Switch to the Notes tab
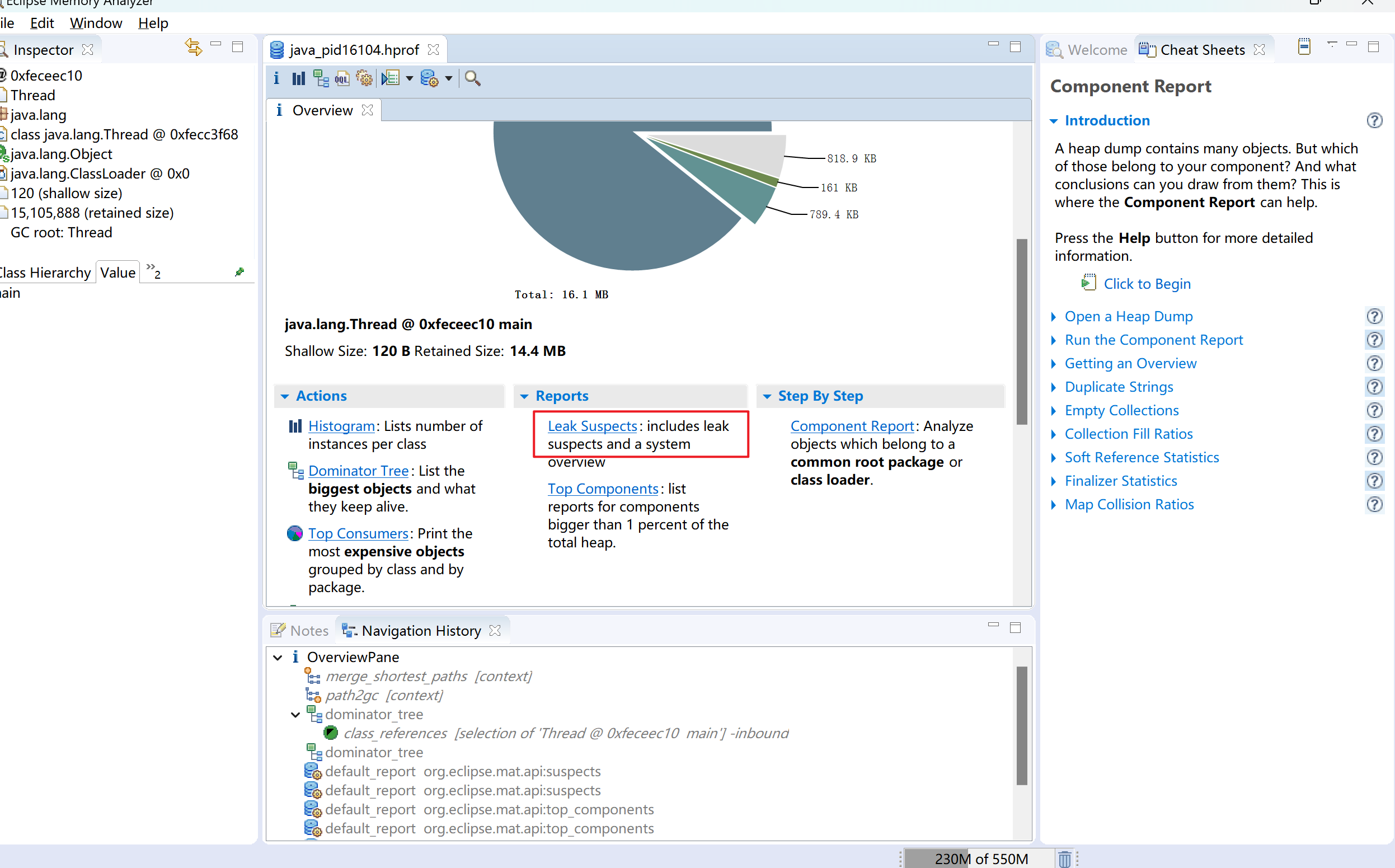 tap(299, 631)
